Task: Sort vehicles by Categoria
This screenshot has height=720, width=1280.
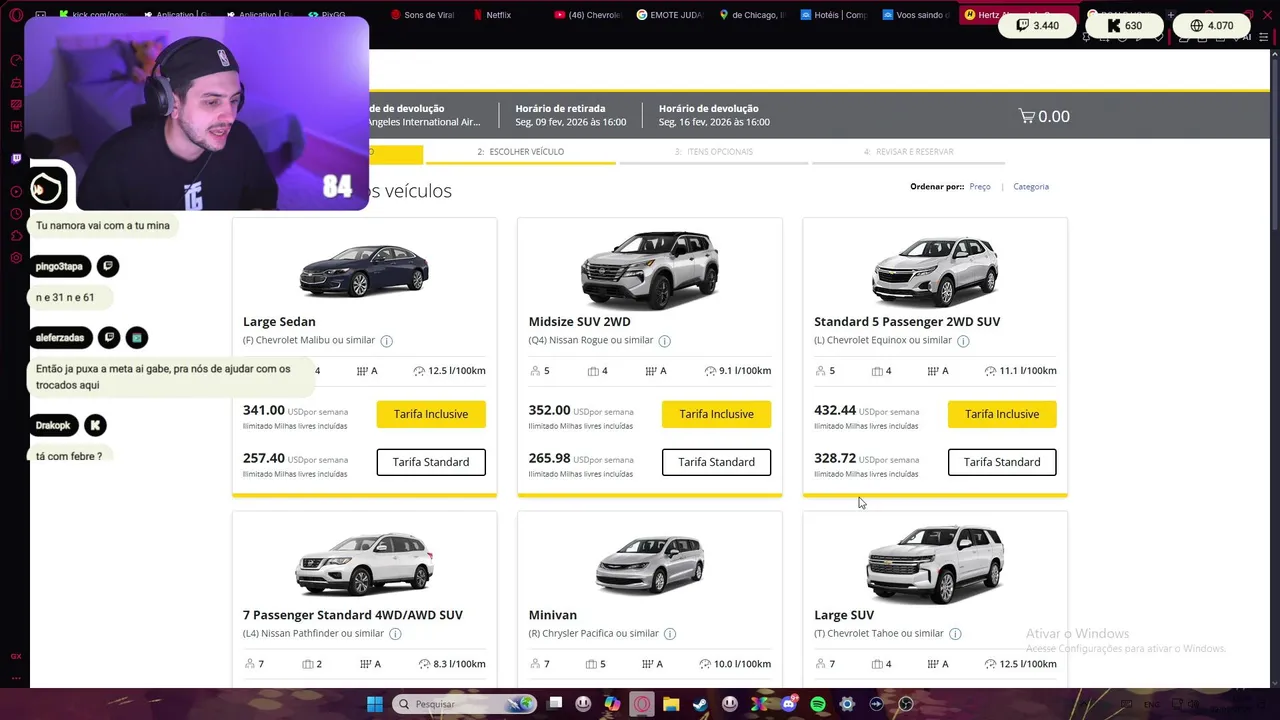Action: pos(1031,187)
